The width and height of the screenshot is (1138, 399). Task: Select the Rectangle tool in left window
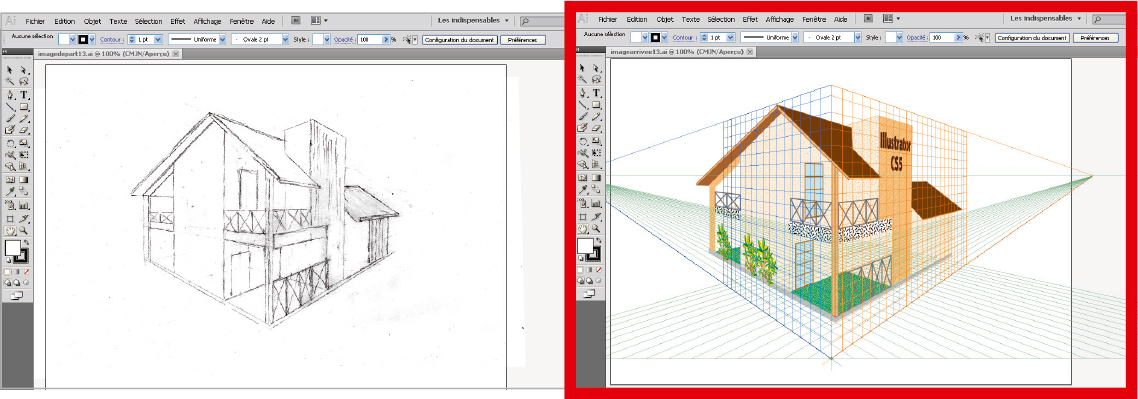tap(24, 107)
